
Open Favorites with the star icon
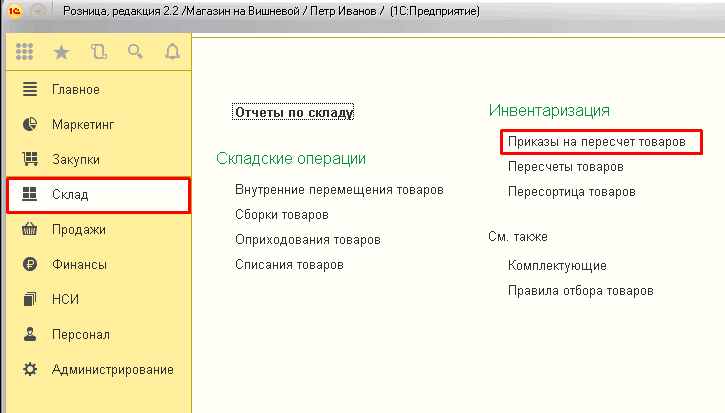click(61, 52)
